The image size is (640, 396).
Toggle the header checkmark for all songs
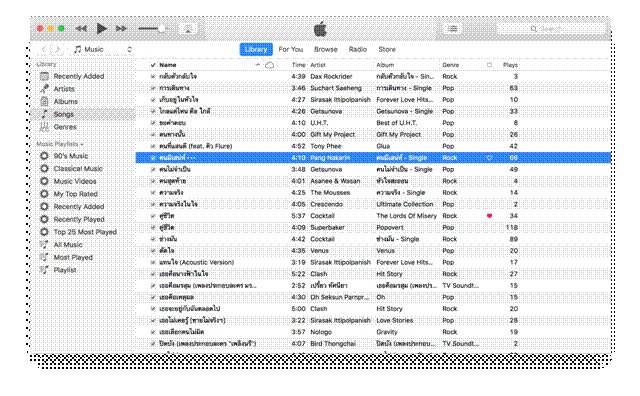153,65
